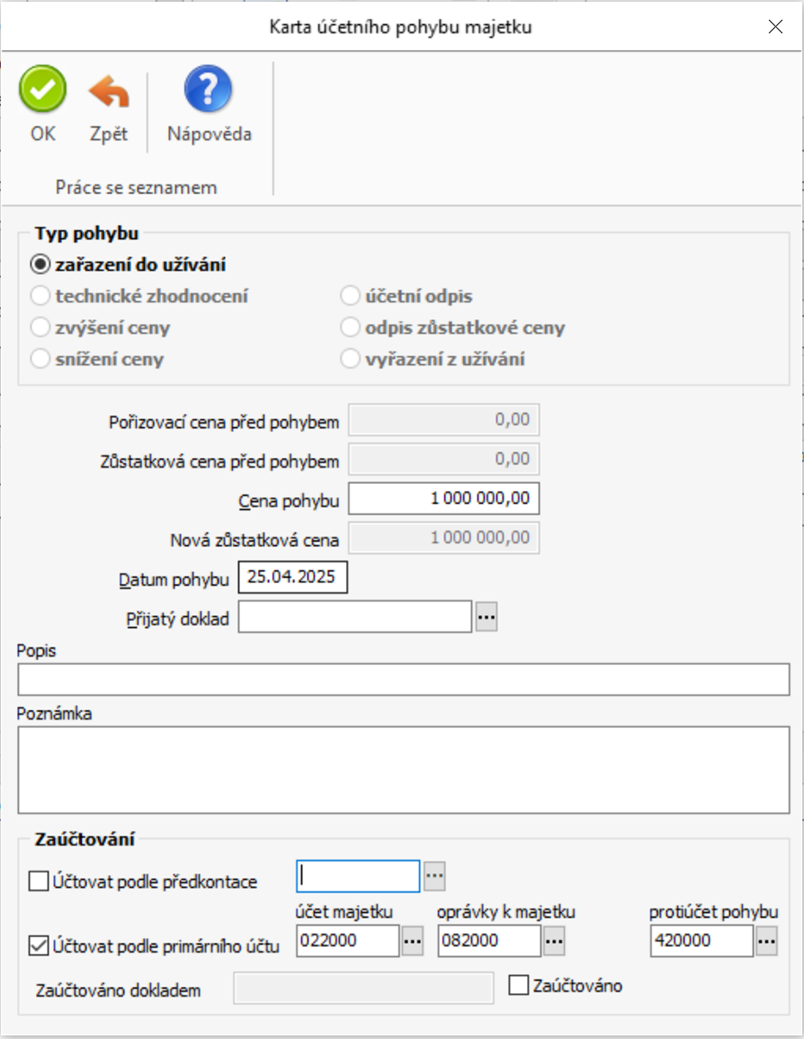Screen dimensions: 804x1039
Task: Click the orange Zpět back arrow icon
Action: pos(109,92)
